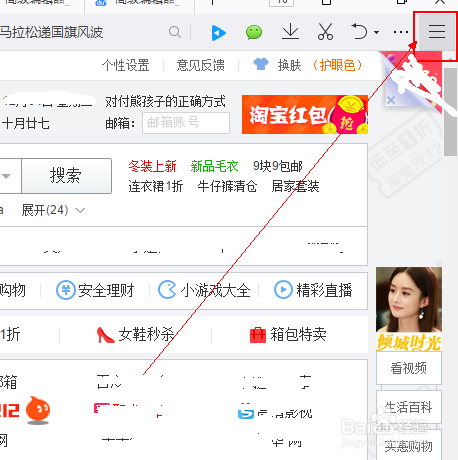
Task: Open the 倾城时光 video thumbnail
Action: tap(409, 309)
